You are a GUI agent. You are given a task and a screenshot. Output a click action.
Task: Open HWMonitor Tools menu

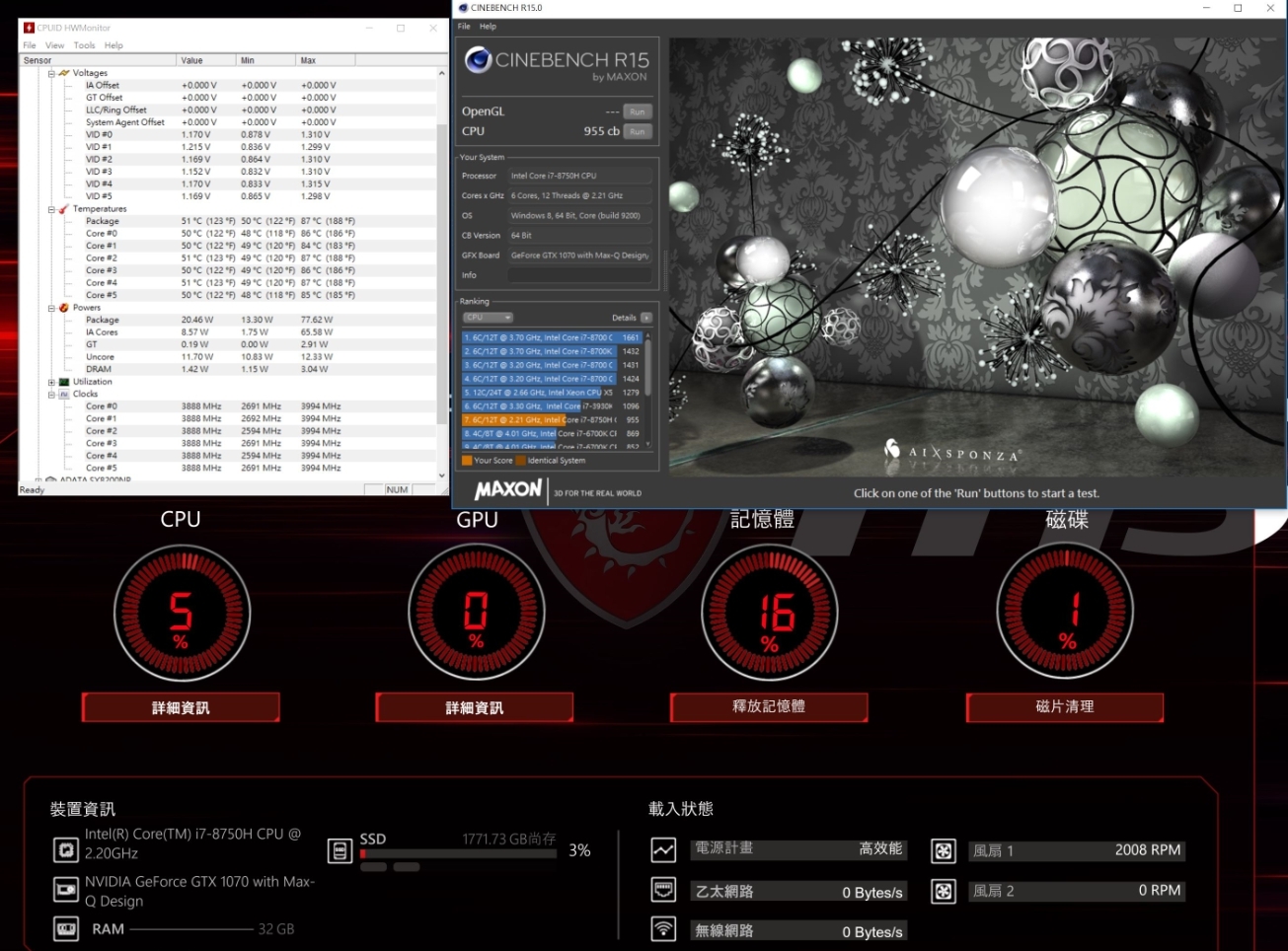pyautogui.click(x=85, y=45)
